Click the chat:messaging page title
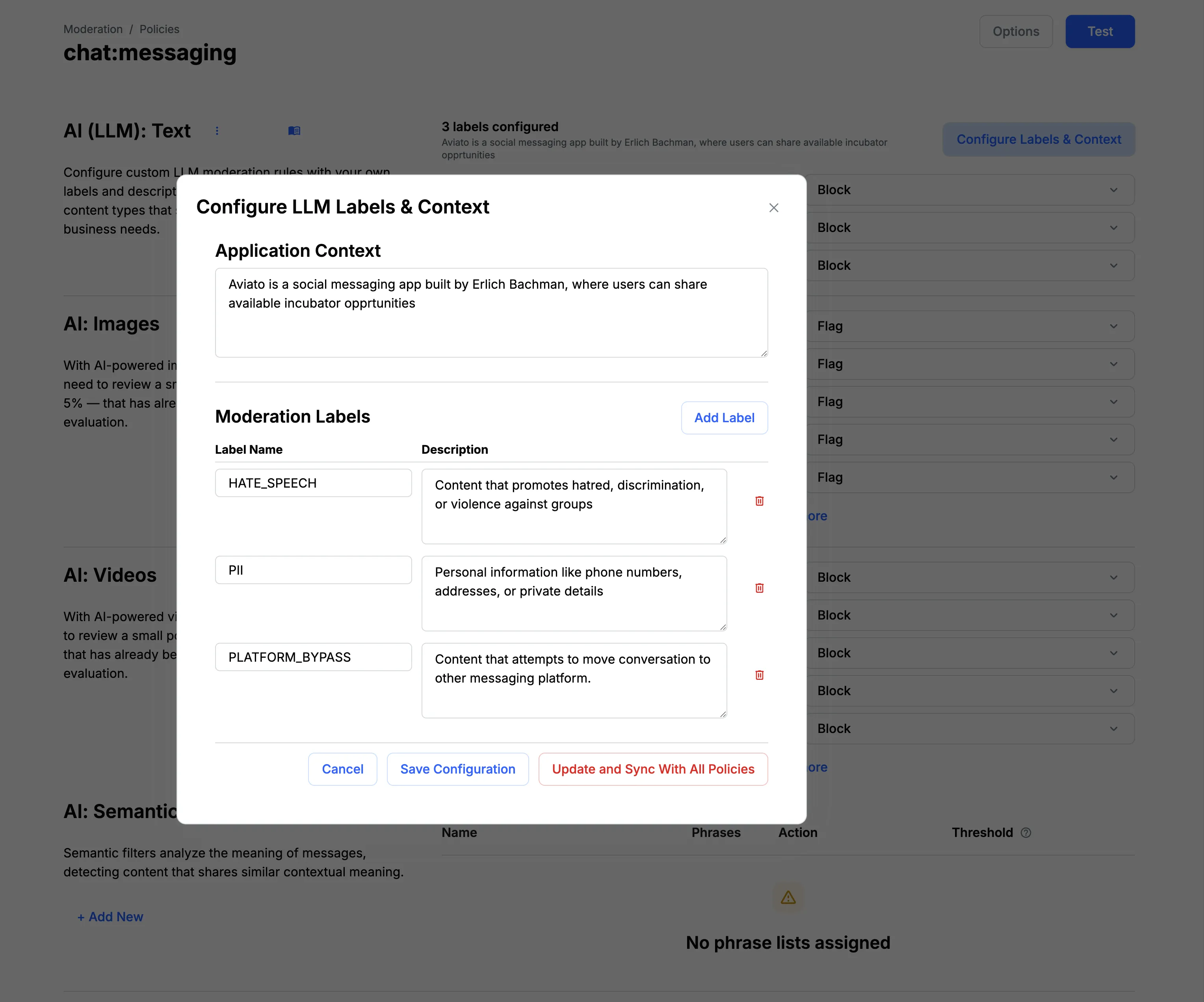The height and width of the screenshot is (1002, 1204). pyautogui.click(x=150, y=53)
